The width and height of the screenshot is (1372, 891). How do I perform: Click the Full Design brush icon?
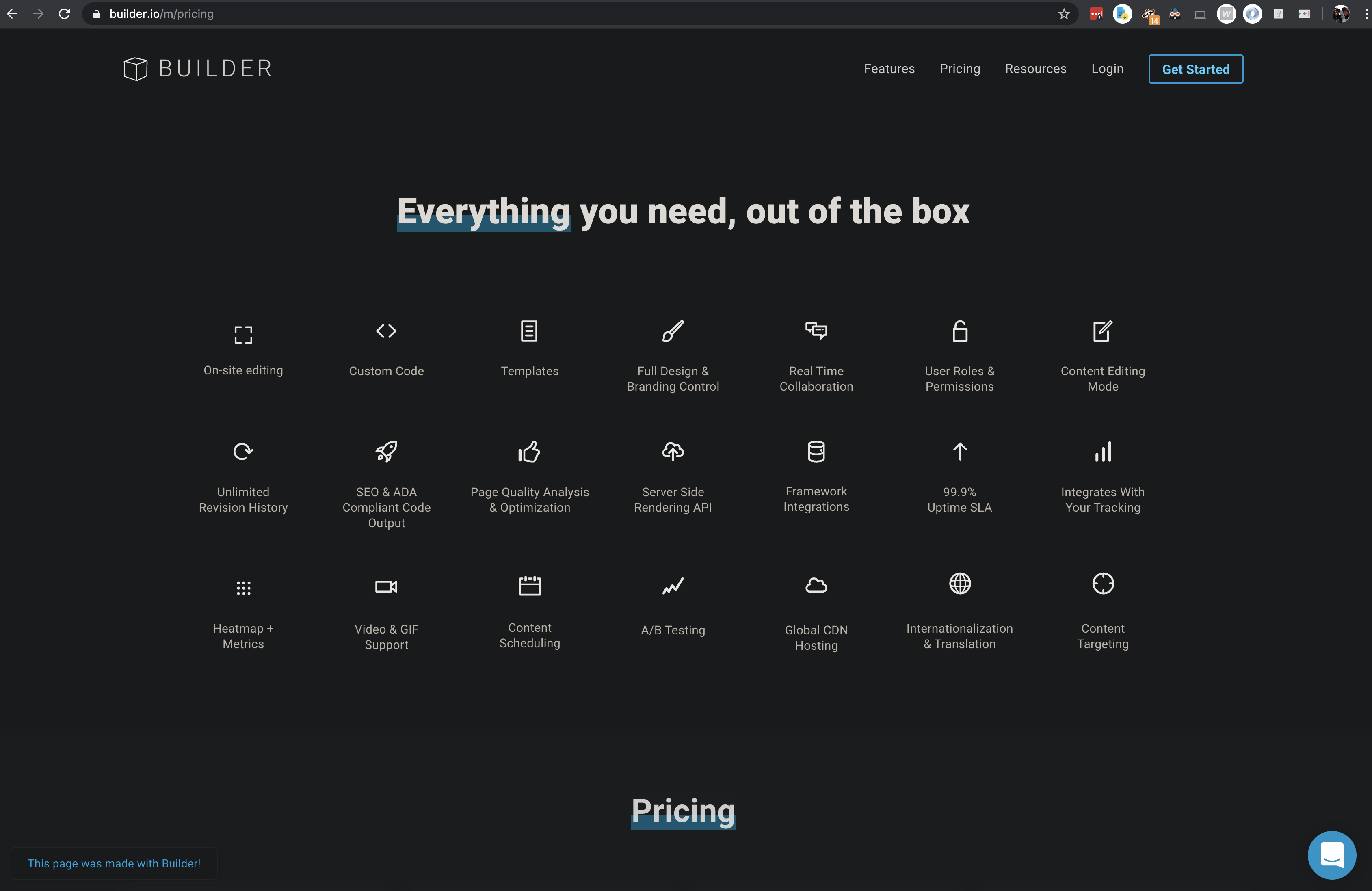pyautogui.click(x=673, y=331)
